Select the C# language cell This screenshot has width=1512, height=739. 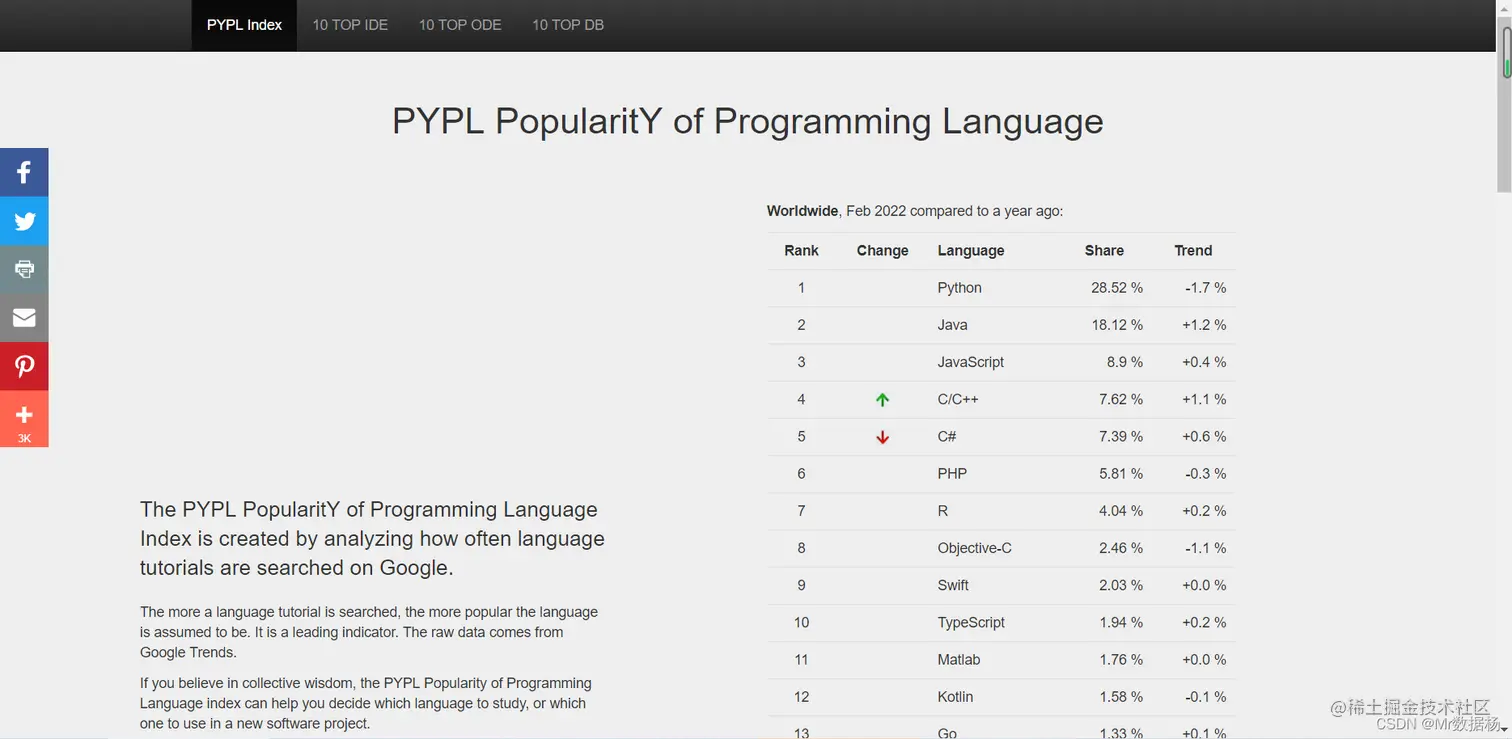[947, 436]
